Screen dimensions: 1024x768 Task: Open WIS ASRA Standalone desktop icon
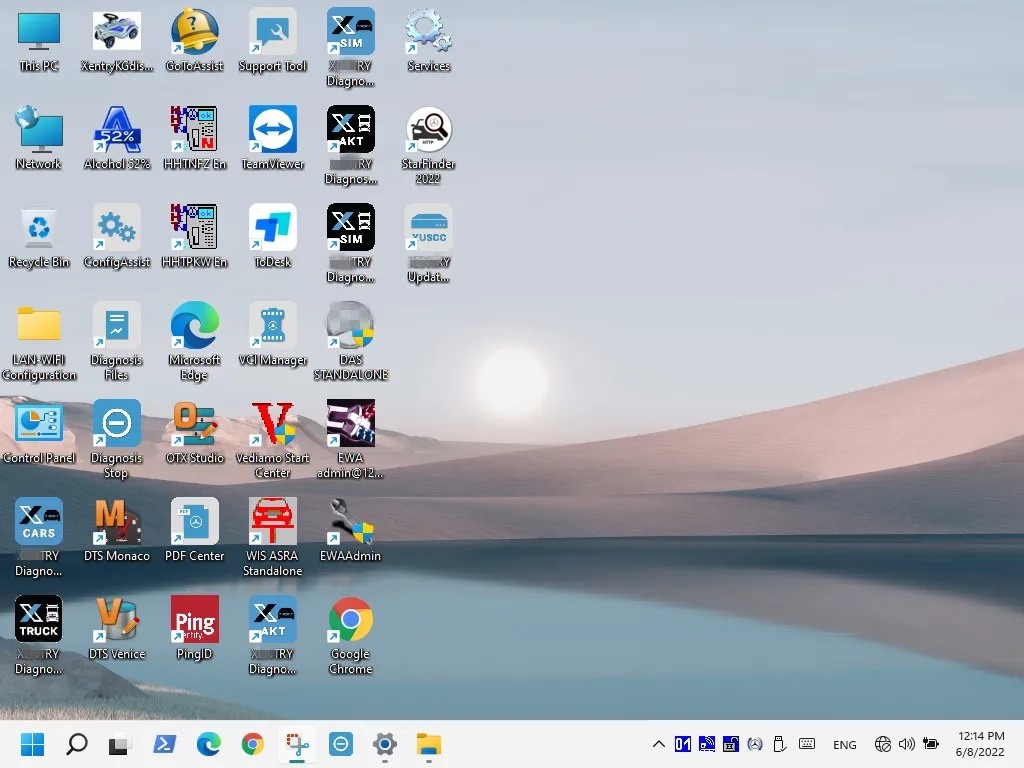click(272, 523)
